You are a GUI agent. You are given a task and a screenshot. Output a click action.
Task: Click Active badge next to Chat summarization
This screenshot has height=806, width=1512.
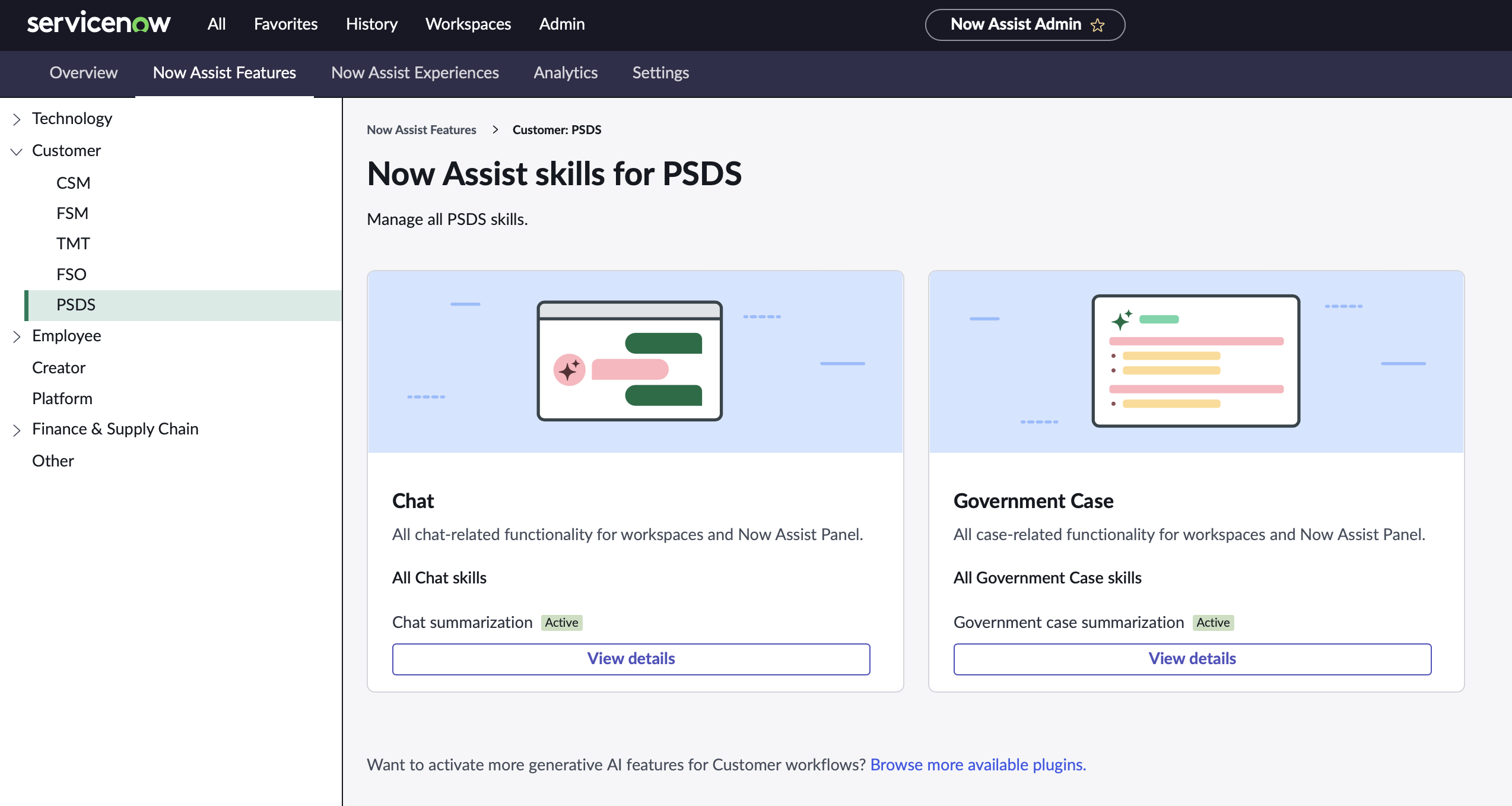coord(561,623)
